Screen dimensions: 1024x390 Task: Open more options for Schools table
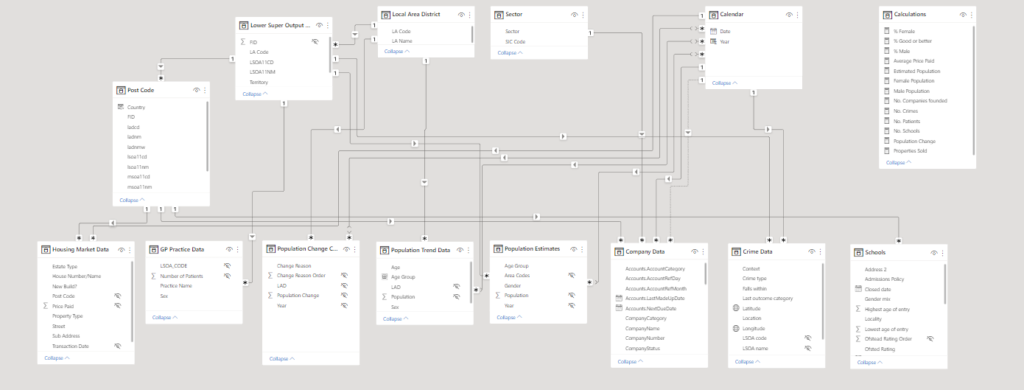pos(943,253)
